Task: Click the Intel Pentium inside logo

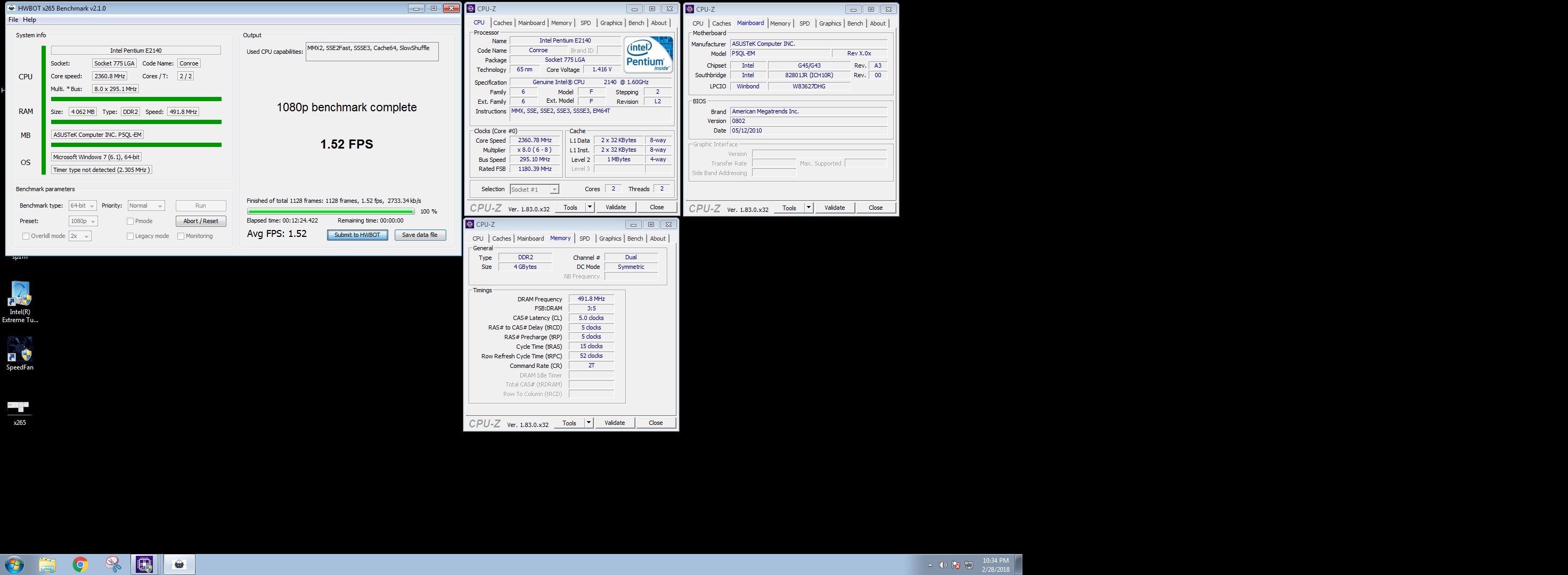Action: [648, 55]
